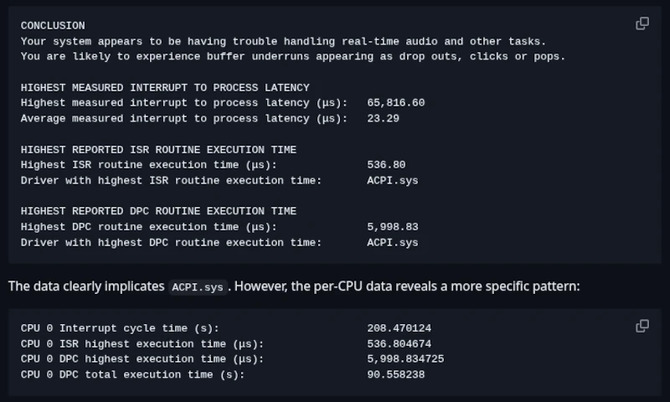This screenshot has height=402, width=670.
Task: Click the 536.80 ISR execution time
Action: [x=386, y=165]
